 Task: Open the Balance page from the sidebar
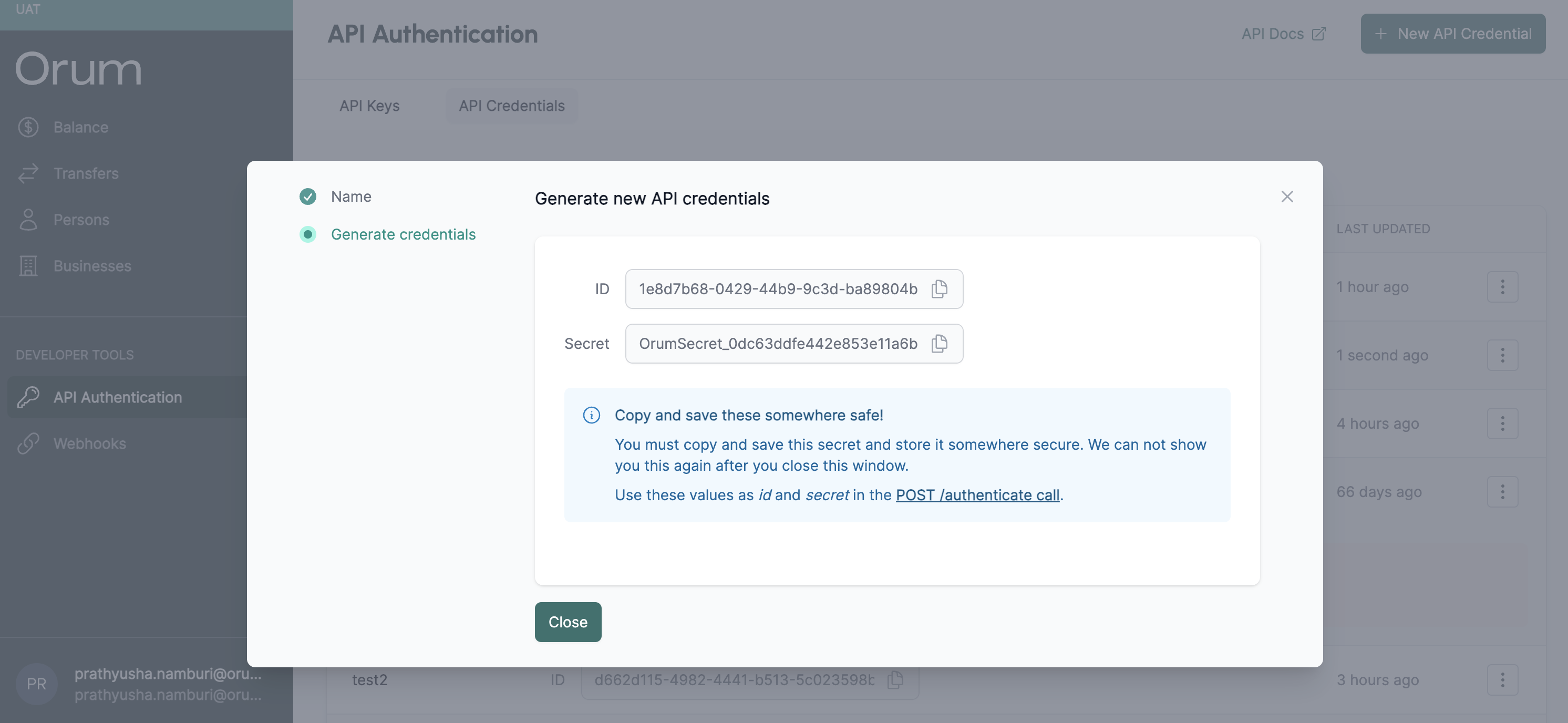pyautogui.click(x=80, y=127)
